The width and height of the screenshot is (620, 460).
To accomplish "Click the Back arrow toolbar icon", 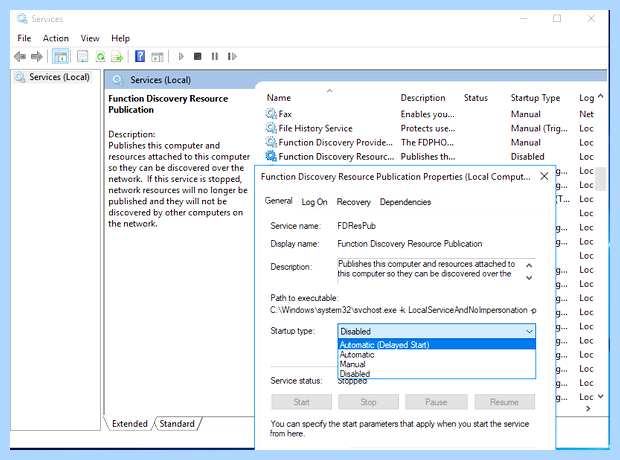I will pyautogui.click(x=20, y=57).
